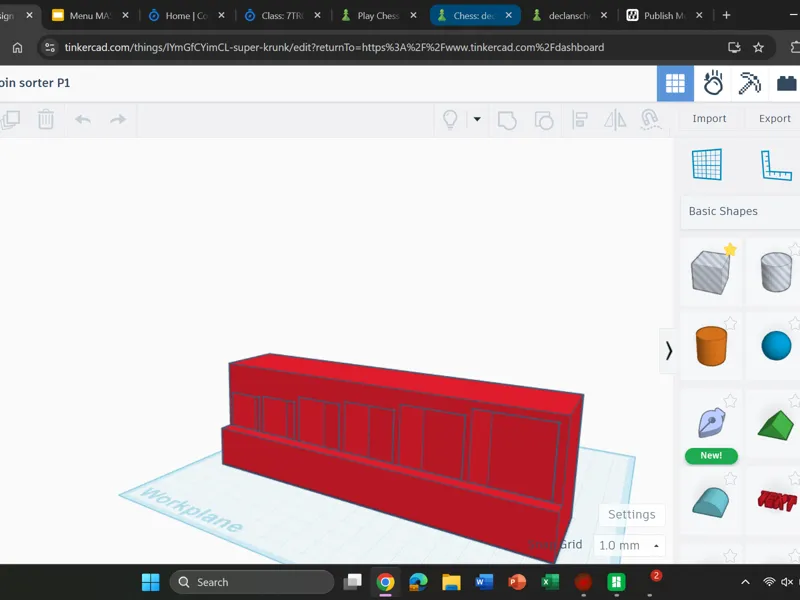
Task: Group the selected shapes
Action: coord(507,120)
